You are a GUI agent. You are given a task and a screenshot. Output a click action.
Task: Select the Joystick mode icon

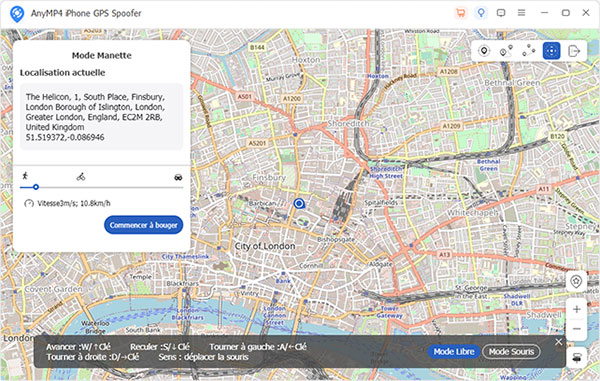[x=551, y=51]
